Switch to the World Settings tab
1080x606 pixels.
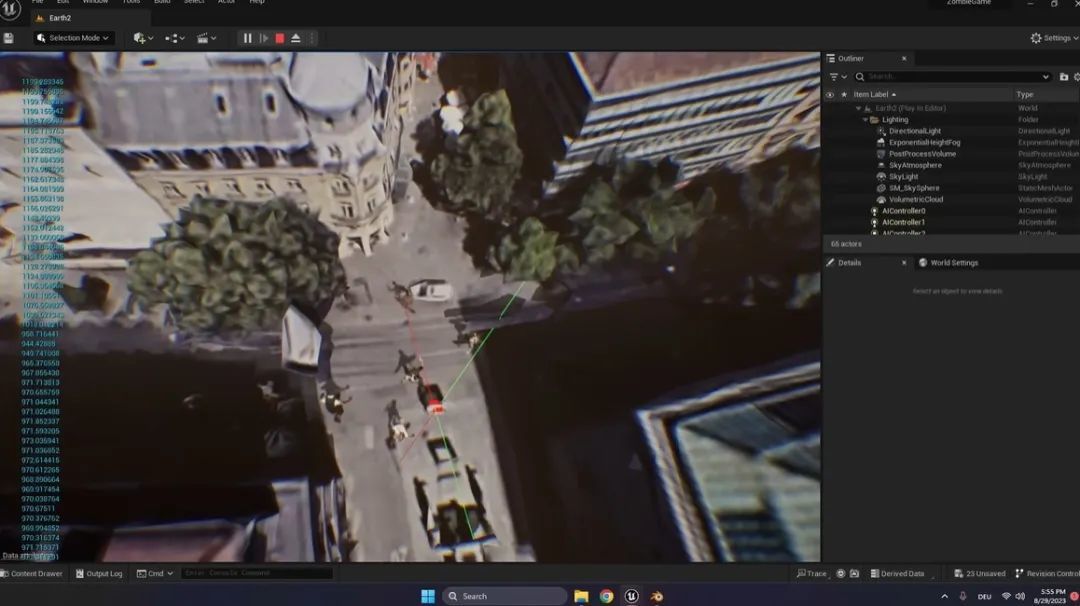click(948, 262)
